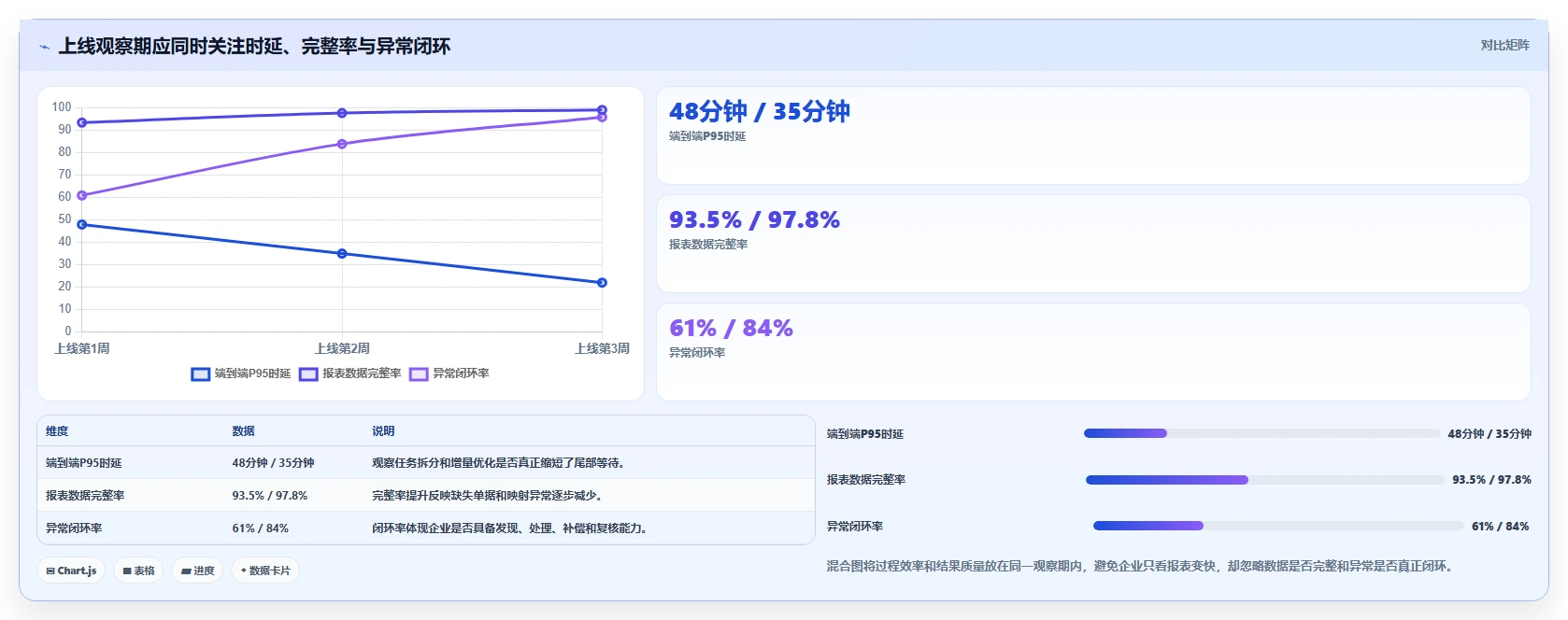Click the 报表数据完整率 point at 上线第1周
The image size is (1568, 620).
click(82, 122)
